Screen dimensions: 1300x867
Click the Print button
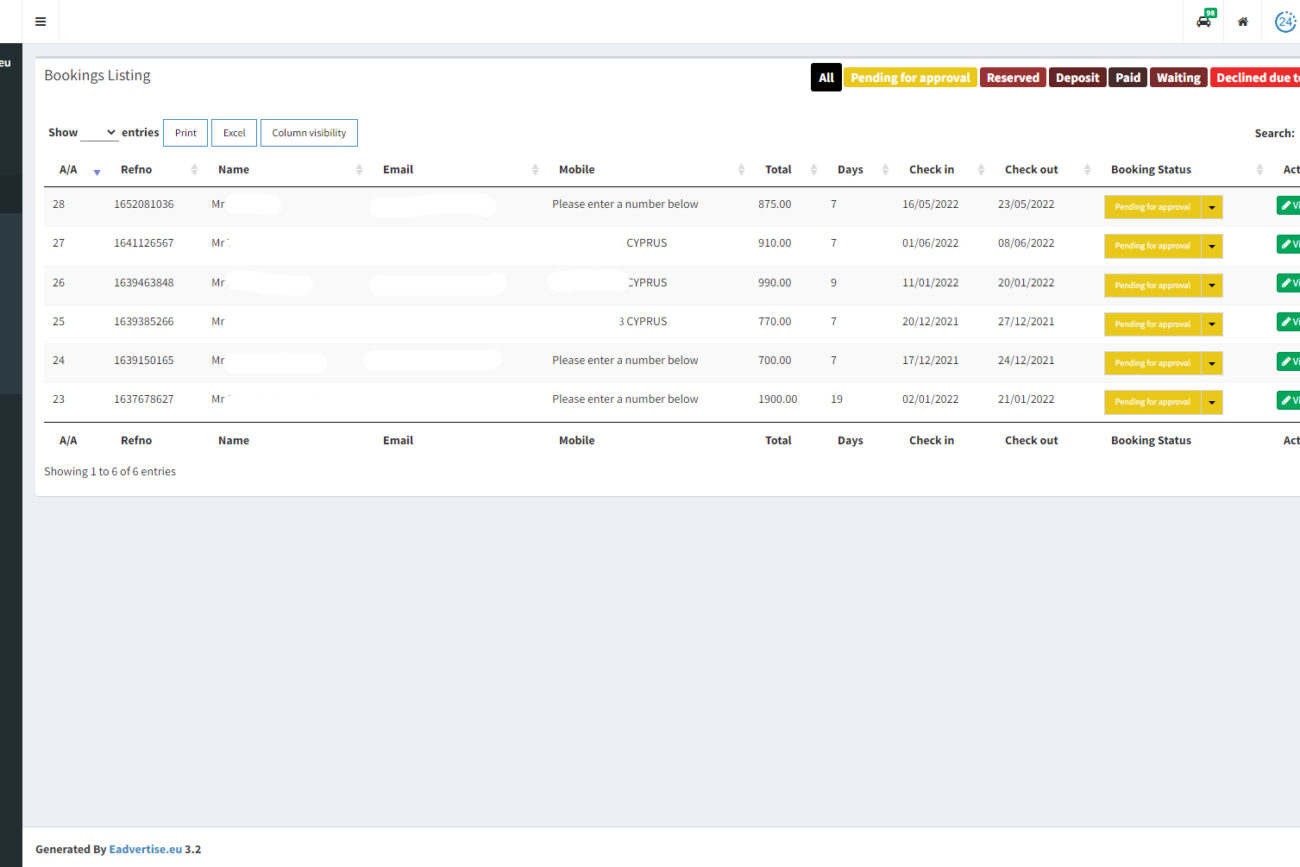185,133
